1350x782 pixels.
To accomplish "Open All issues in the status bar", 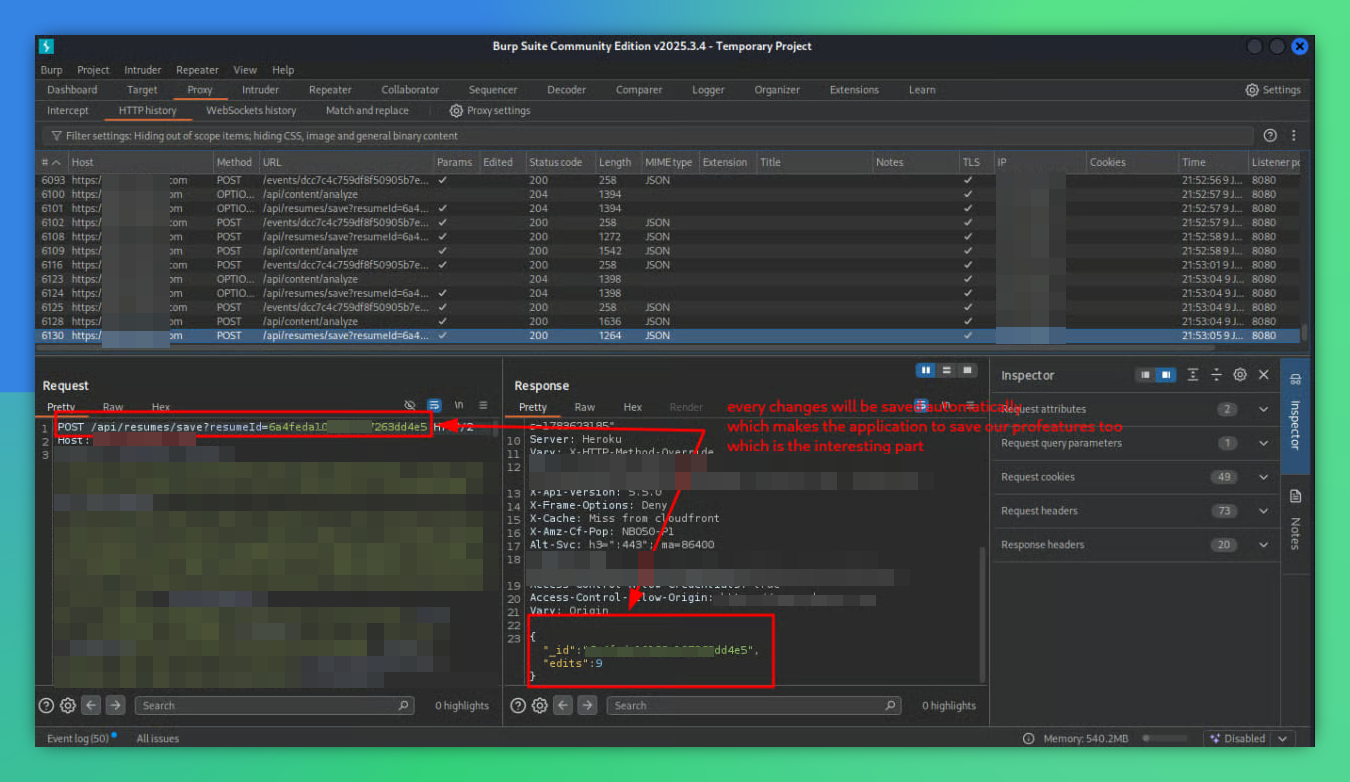I will coord(158,739).
